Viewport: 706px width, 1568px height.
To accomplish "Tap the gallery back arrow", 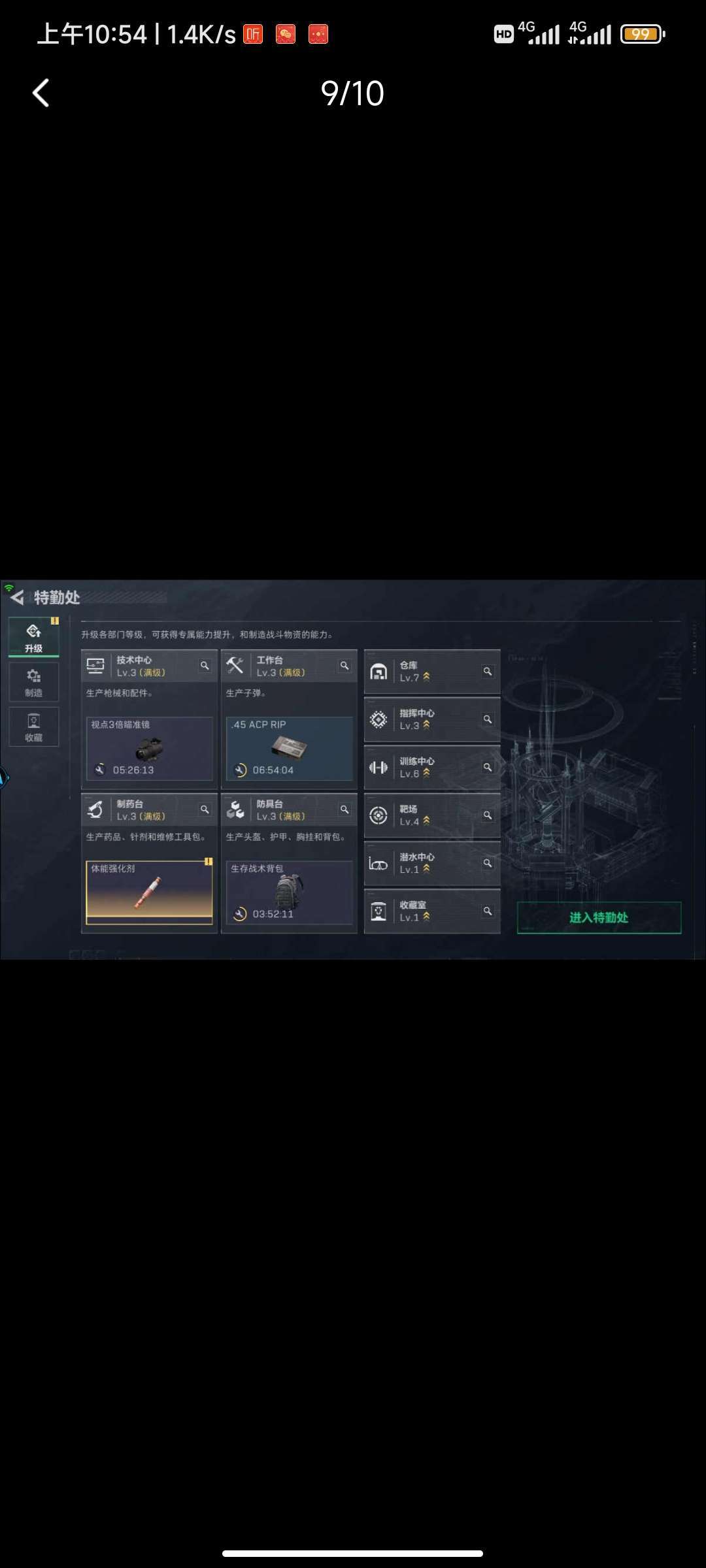I will click(41, 93).
